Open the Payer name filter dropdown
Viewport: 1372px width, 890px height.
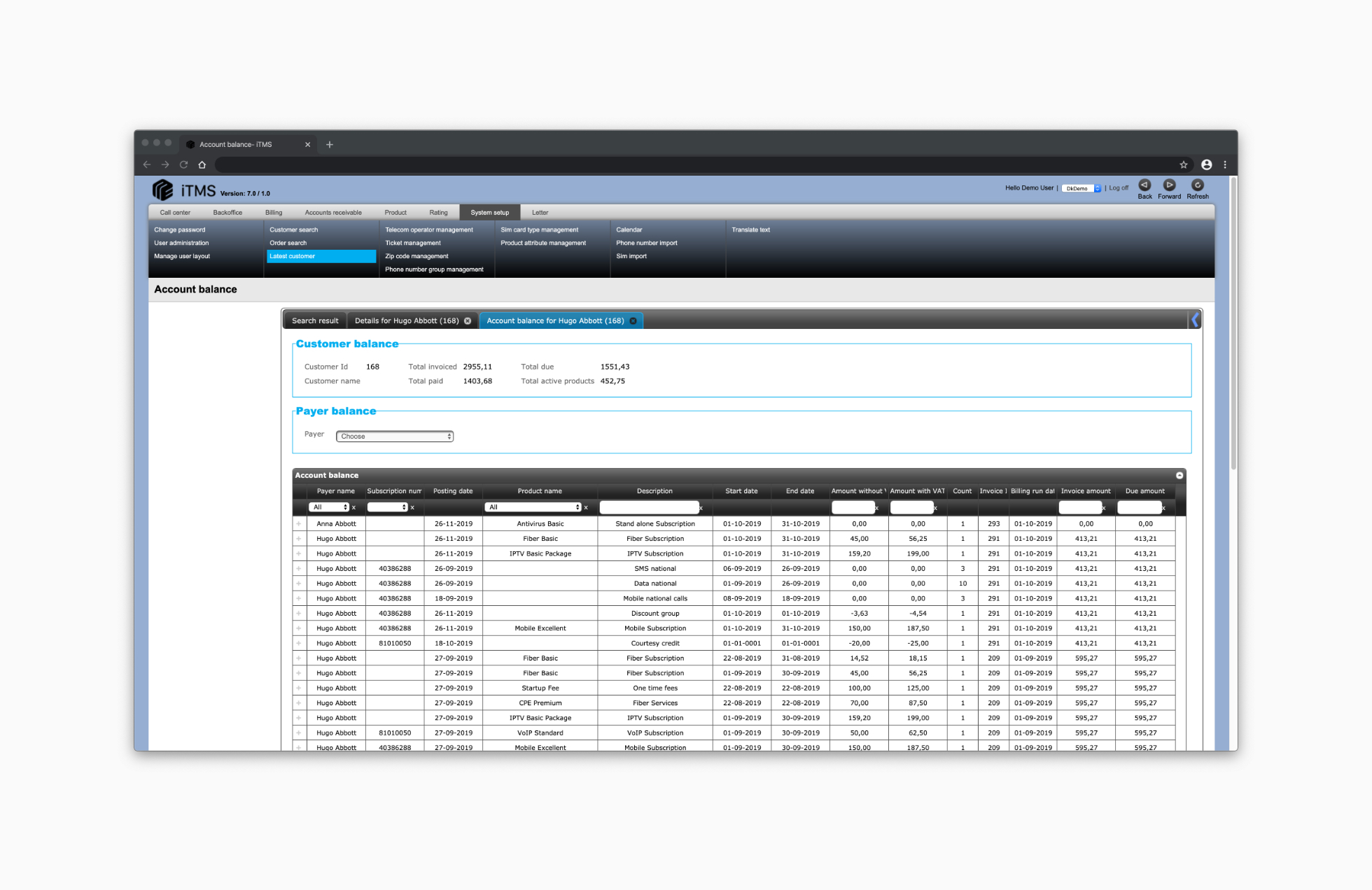[x=329, y=507]
